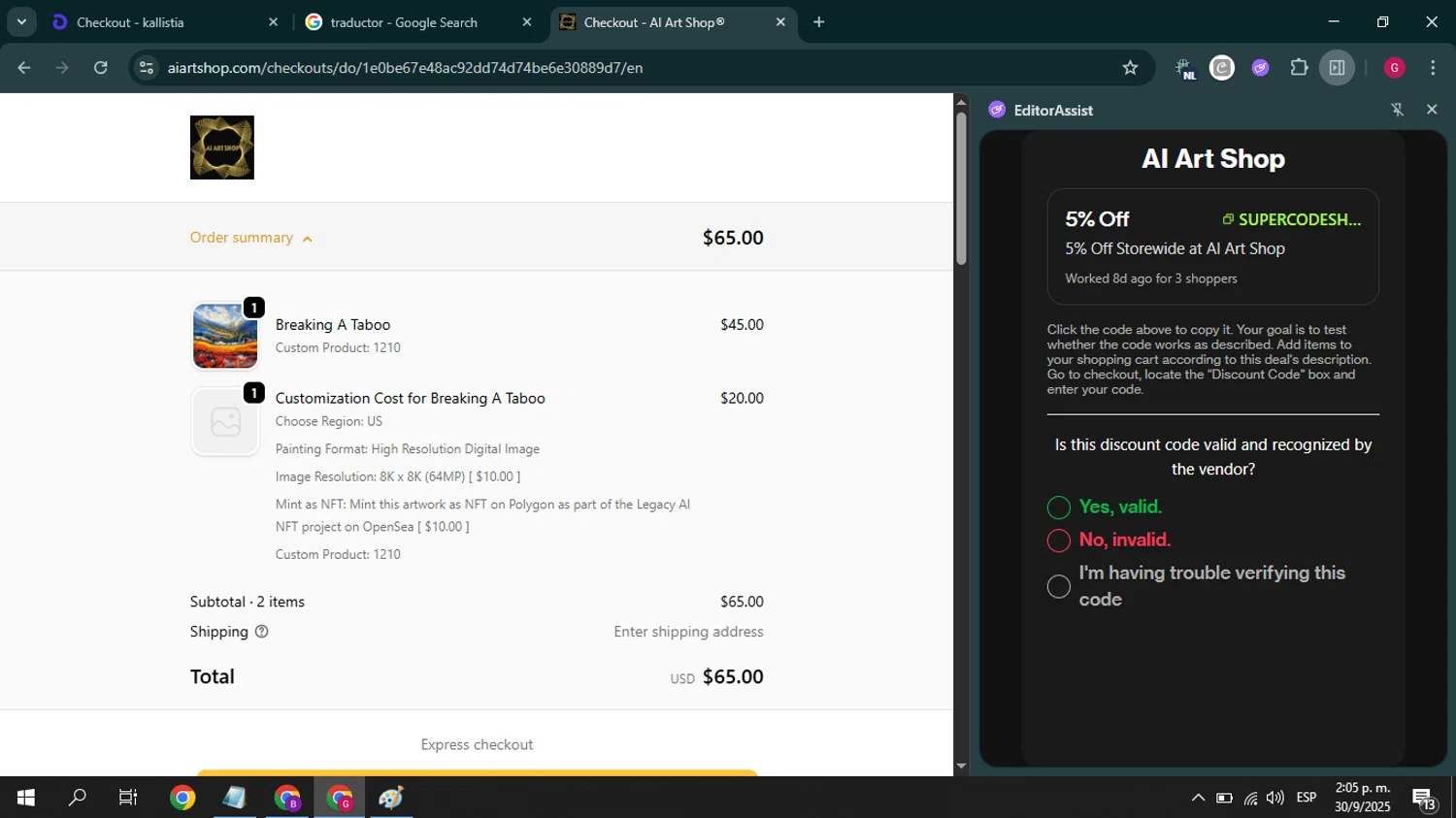Click the battery tray icon
This screenshot has height=818, width=1456.
point(1224,798)
